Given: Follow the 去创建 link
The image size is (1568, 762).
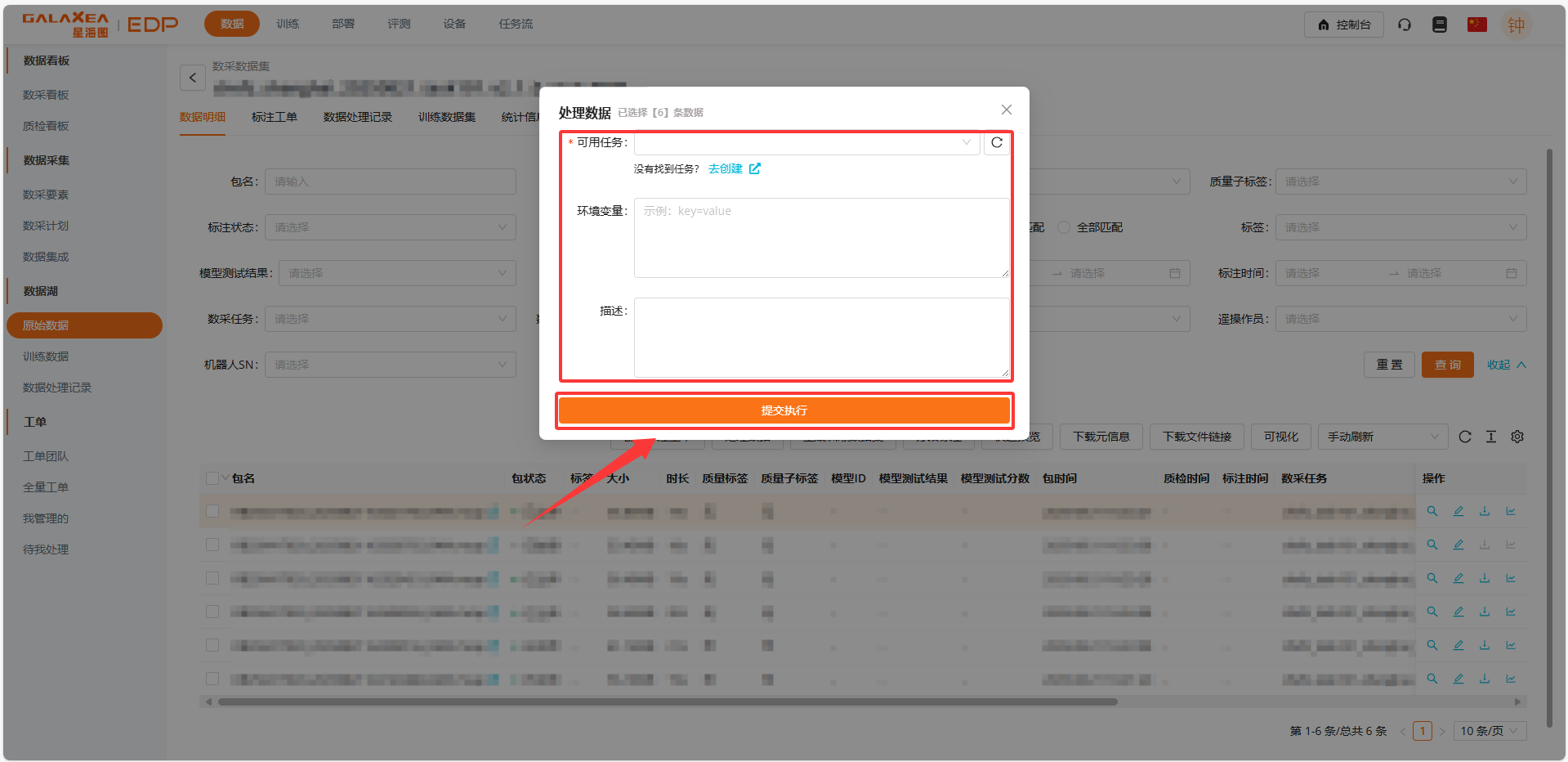Looking at the screenshot, I should coord(726,168).
